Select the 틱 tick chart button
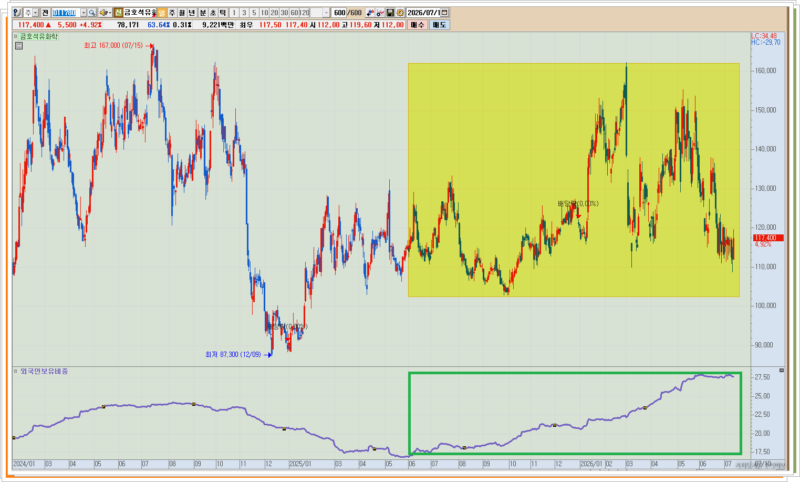Viewport: 800px width, 482px height. point(222,12)
